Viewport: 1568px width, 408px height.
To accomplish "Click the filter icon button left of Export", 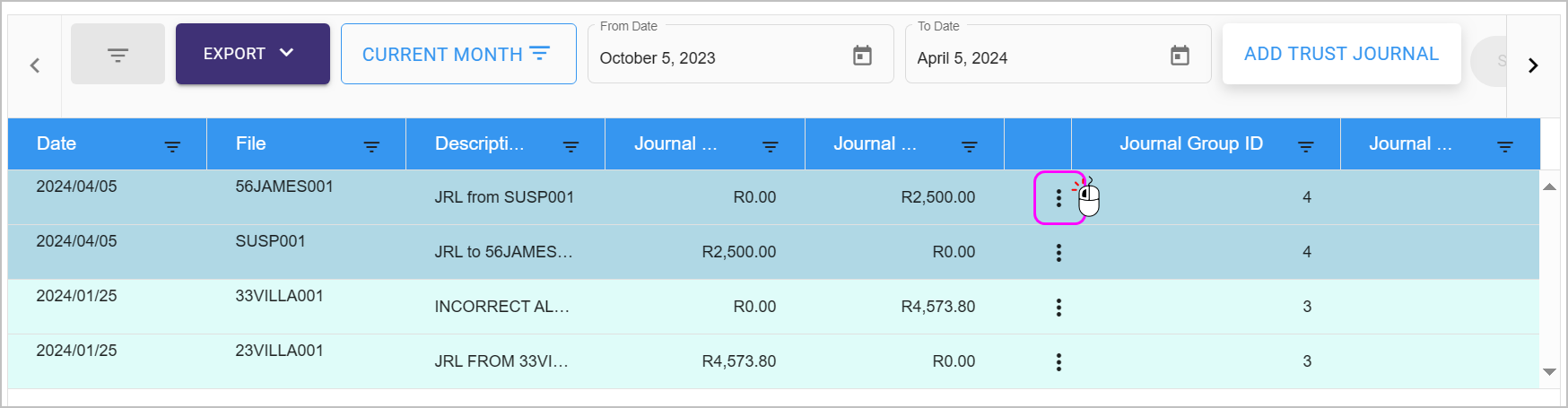I will pos(118,55).
